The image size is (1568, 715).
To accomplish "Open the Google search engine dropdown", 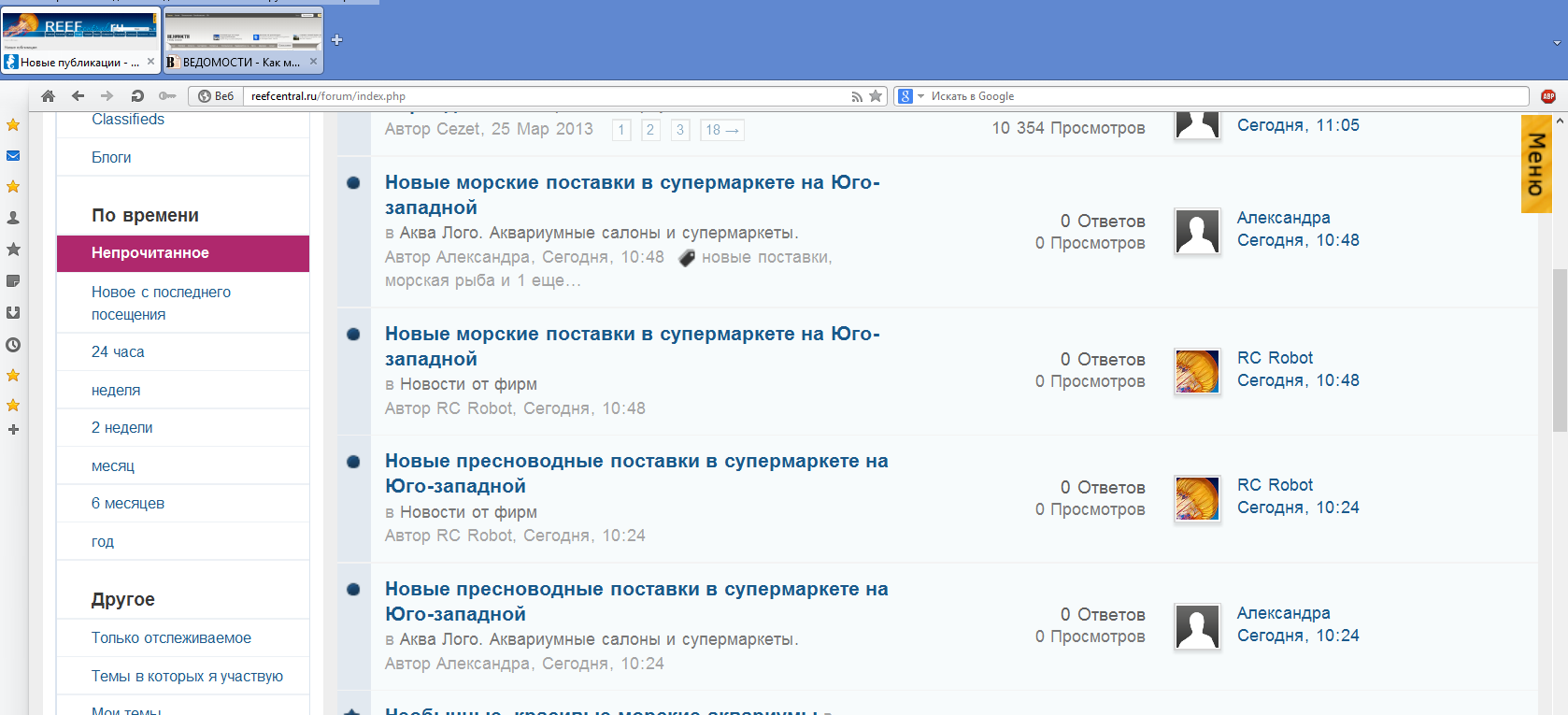I will pyautogui.click(x=910, y=96).
